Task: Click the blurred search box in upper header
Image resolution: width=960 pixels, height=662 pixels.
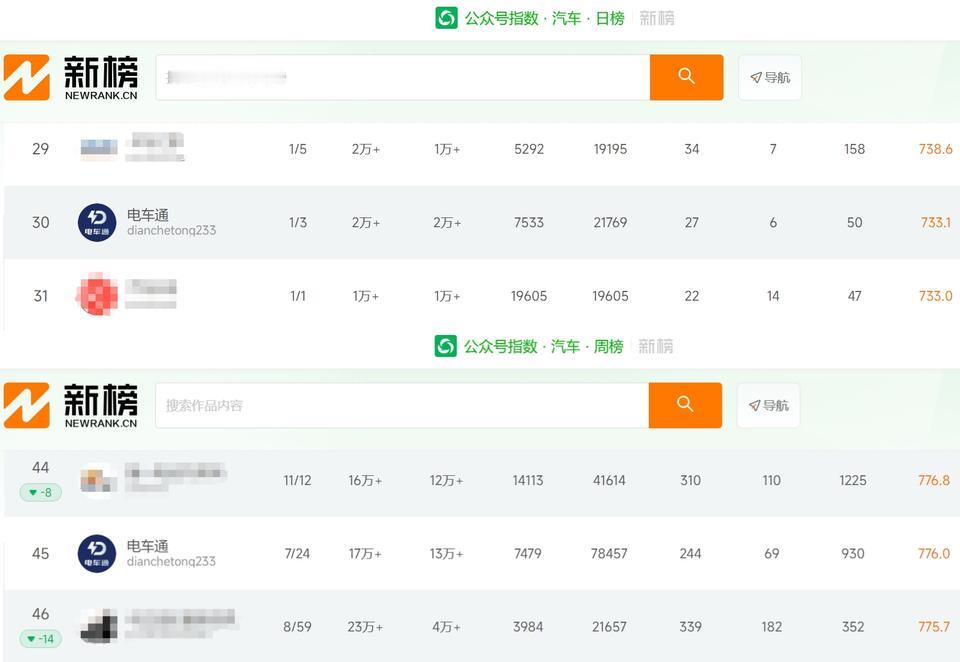Action: pyautogui.click(x=403, y=77)
